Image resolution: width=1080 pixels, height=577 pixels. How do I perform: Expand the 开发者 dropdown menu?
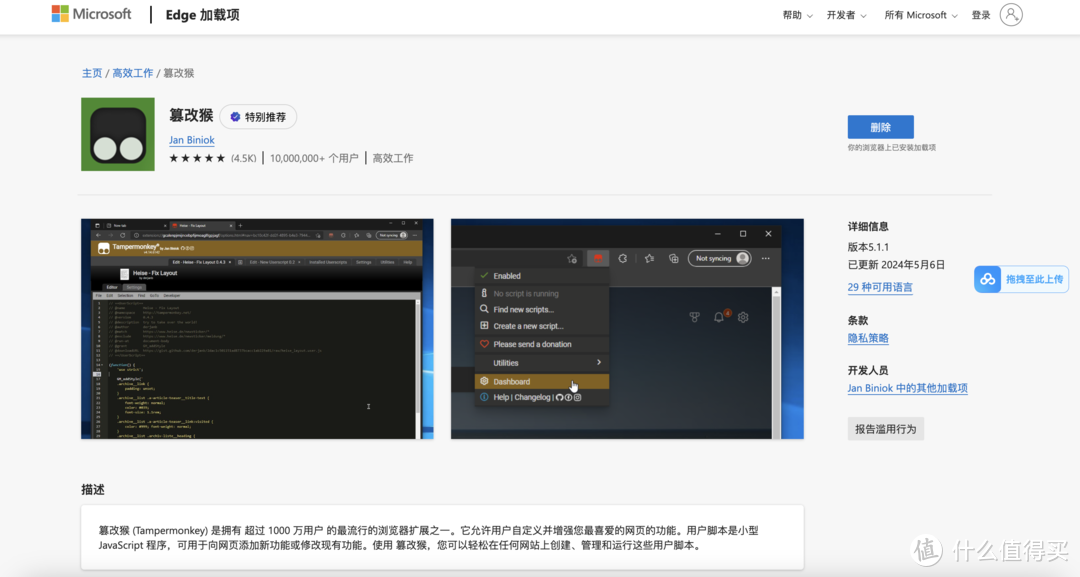click(847, 15)
